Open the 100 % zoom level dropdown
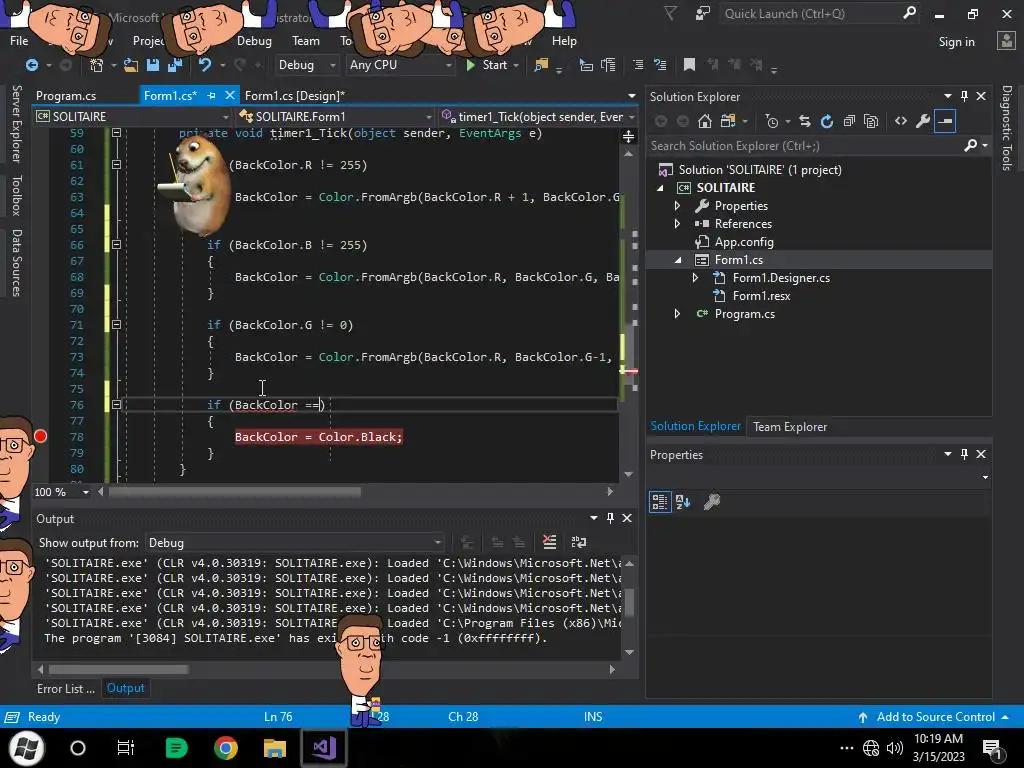This screenshot has height=768, width=1024. pos(62,492)
